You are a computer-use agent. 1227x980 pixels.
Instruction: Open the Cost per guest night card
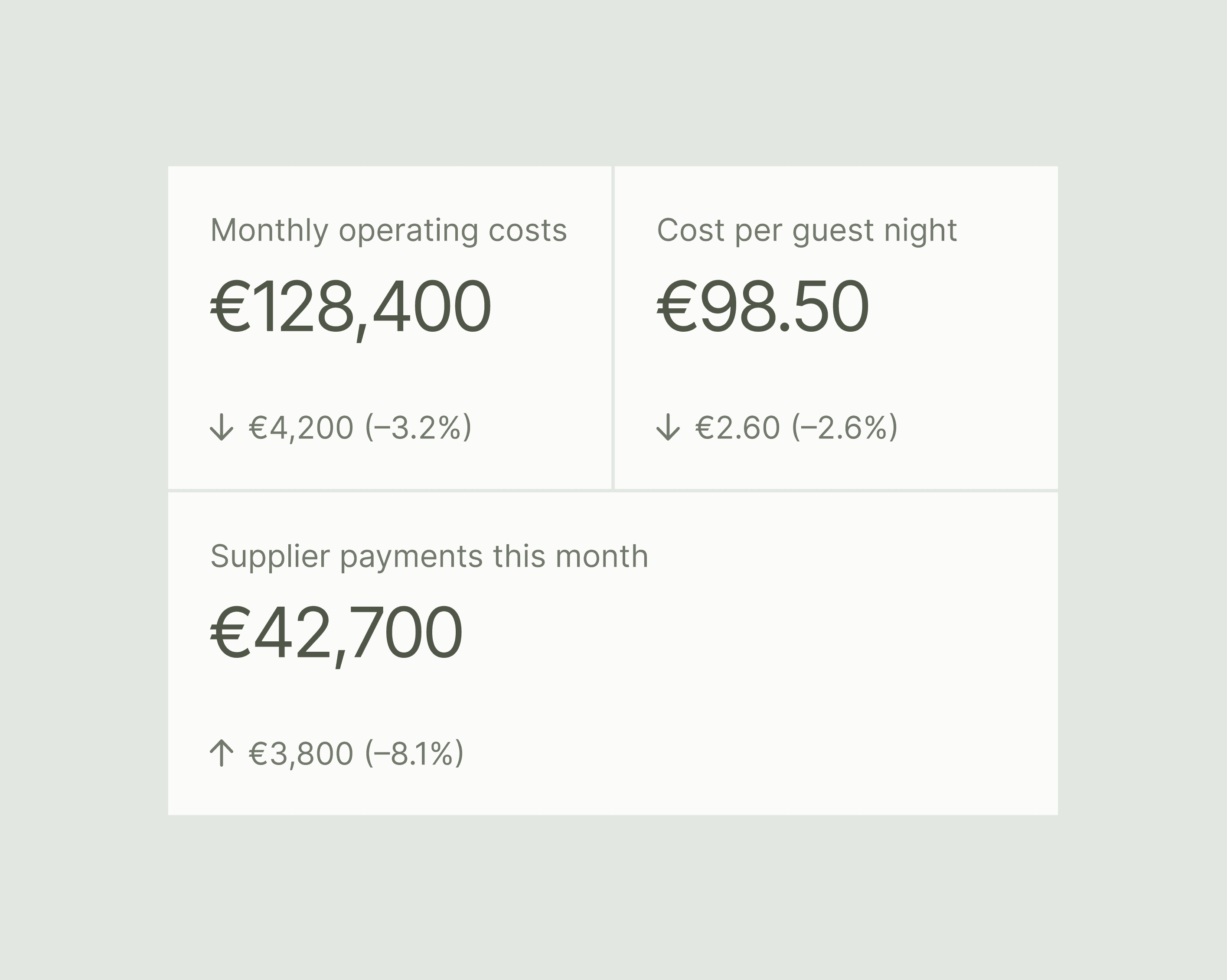coord(836,327)
